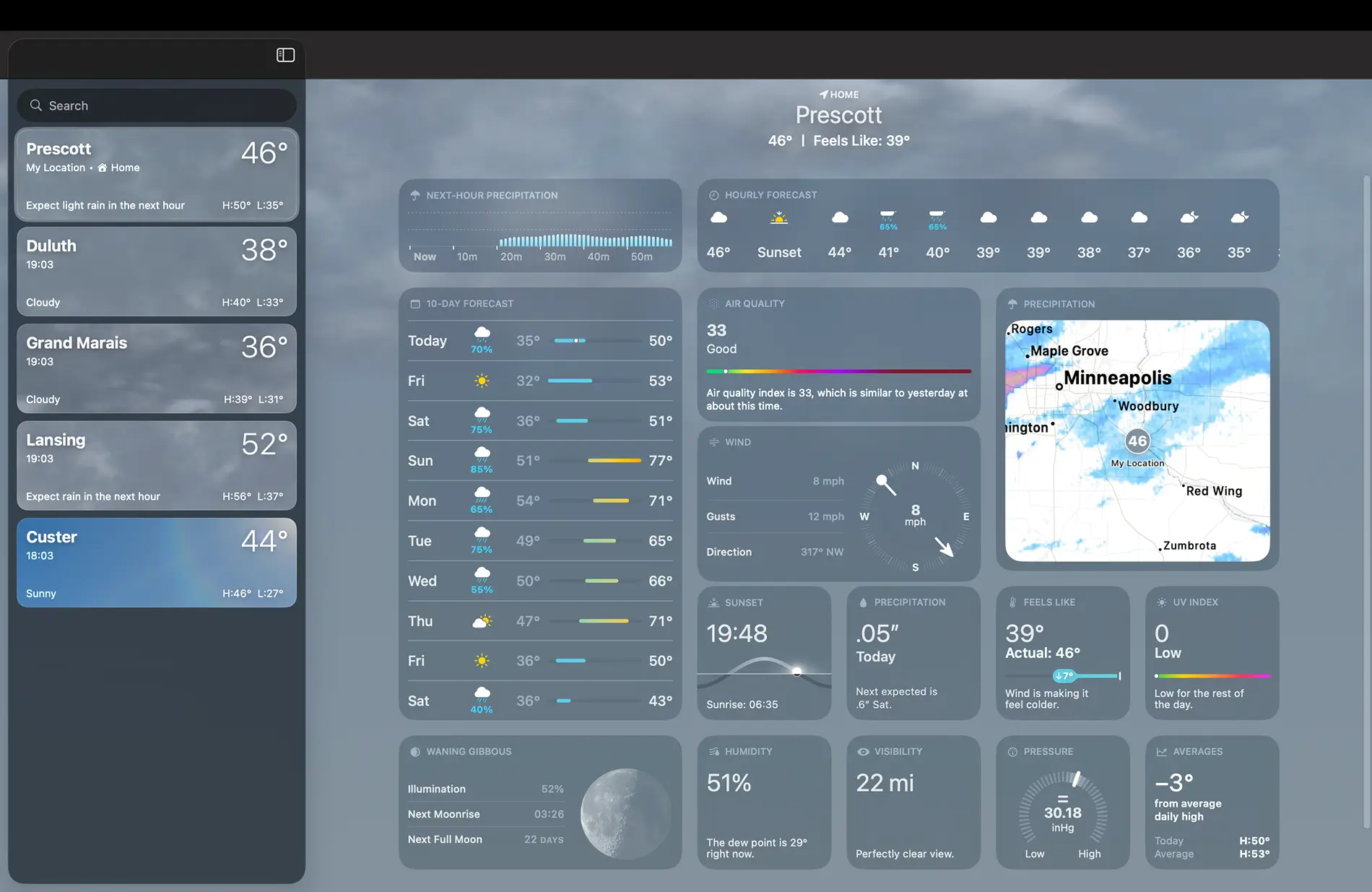Click the moon image thumbnail
Screen dimensions: 1372x892
[625, 814]
